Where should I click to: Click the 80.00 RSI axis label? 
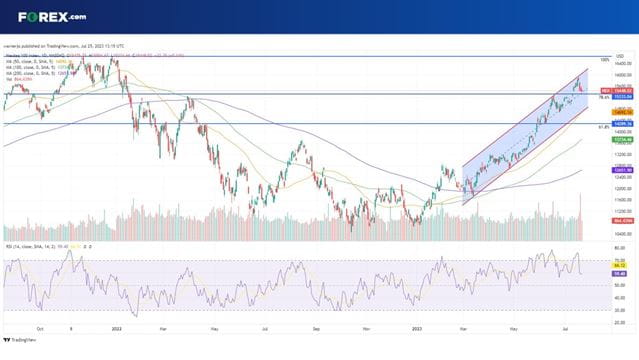point(619,248)
